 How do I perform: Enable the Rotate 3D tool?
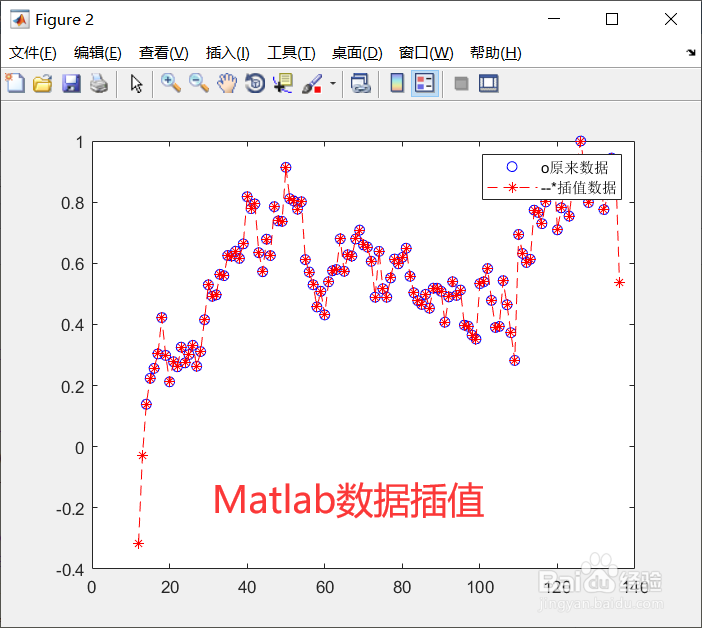tap(255, 84)
